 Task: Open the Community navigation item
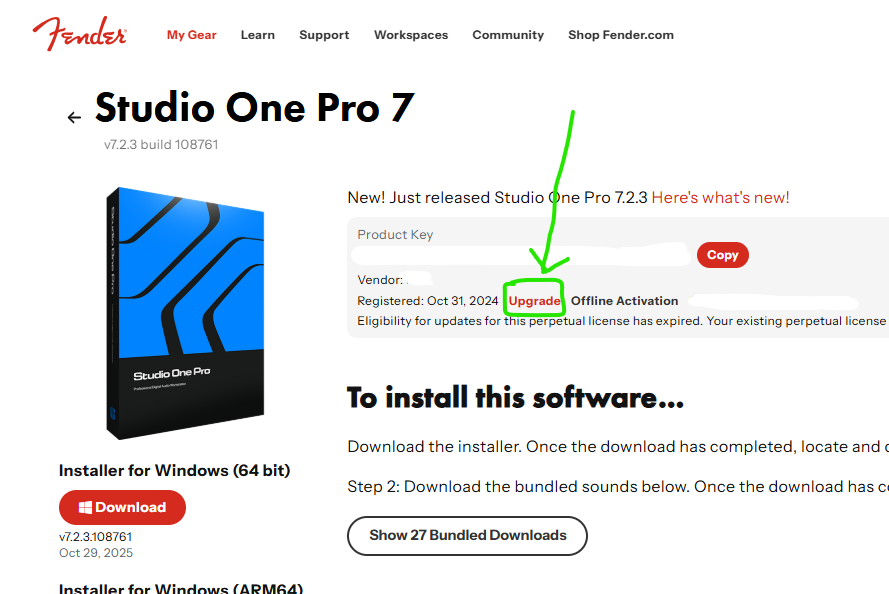[x=508, y=35]
